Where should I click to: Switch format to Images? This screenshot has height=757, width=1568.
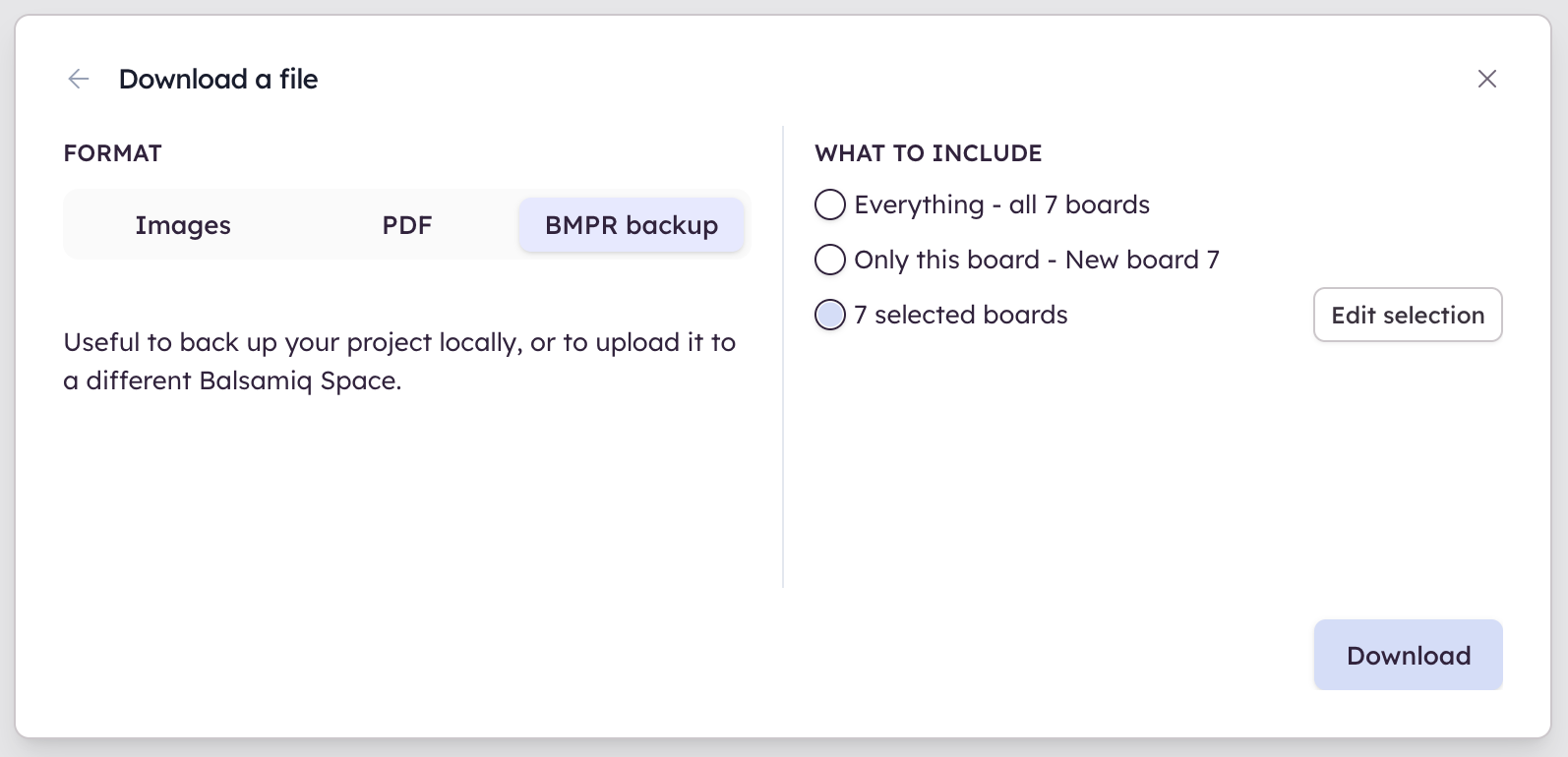pyautogui.click(x=183, y=225)
